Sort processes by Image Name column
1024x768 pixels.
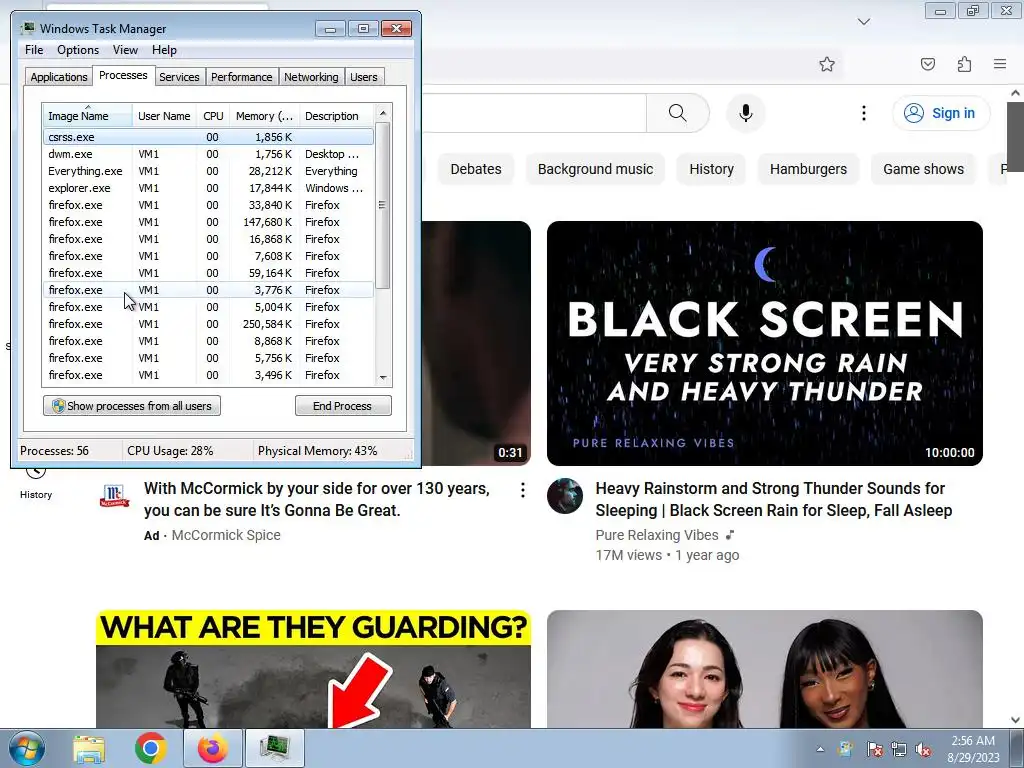[x=88, y=116]
